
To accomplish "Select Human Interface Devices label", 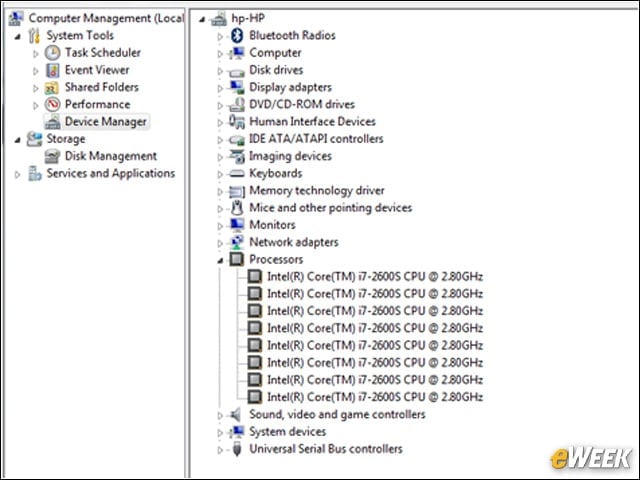I will pos(312,121).
